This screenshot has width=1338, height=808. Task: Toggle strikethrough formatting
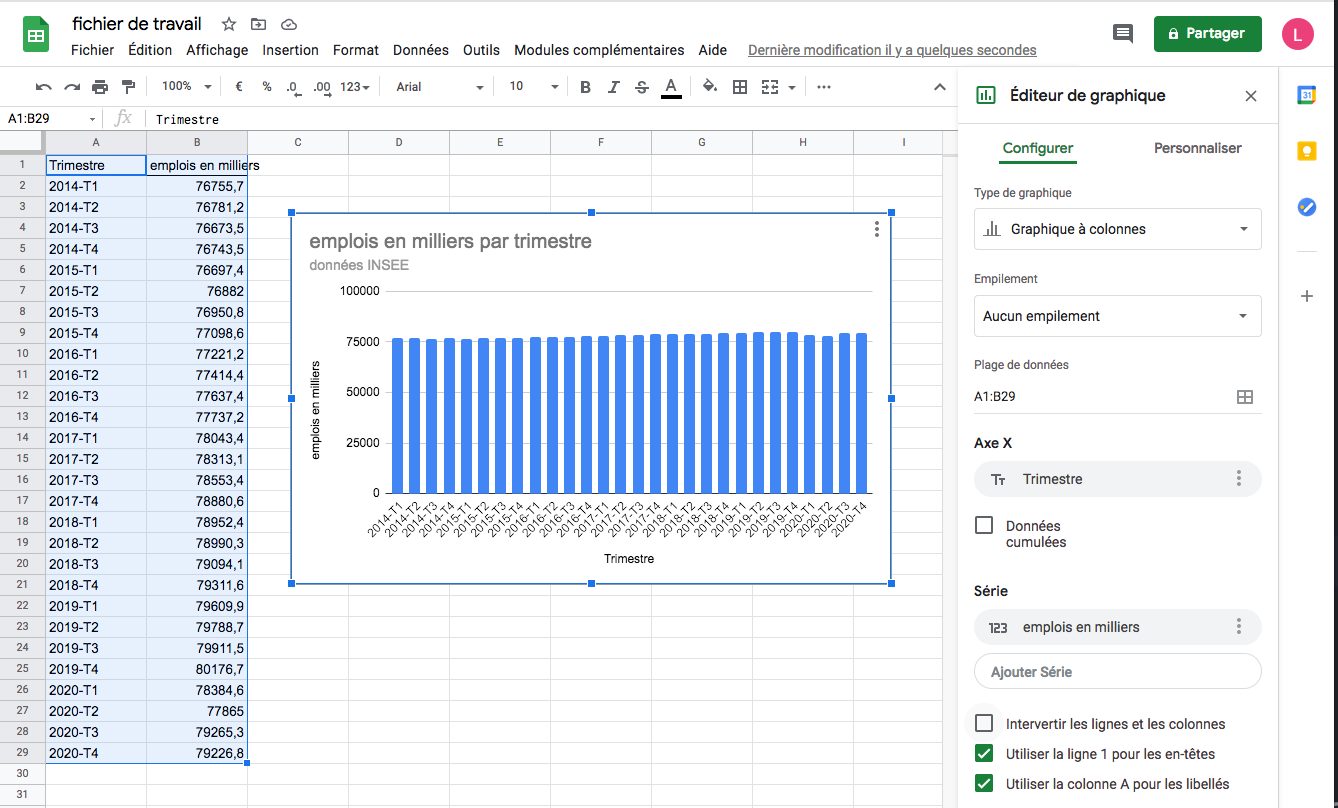[642, 87]
